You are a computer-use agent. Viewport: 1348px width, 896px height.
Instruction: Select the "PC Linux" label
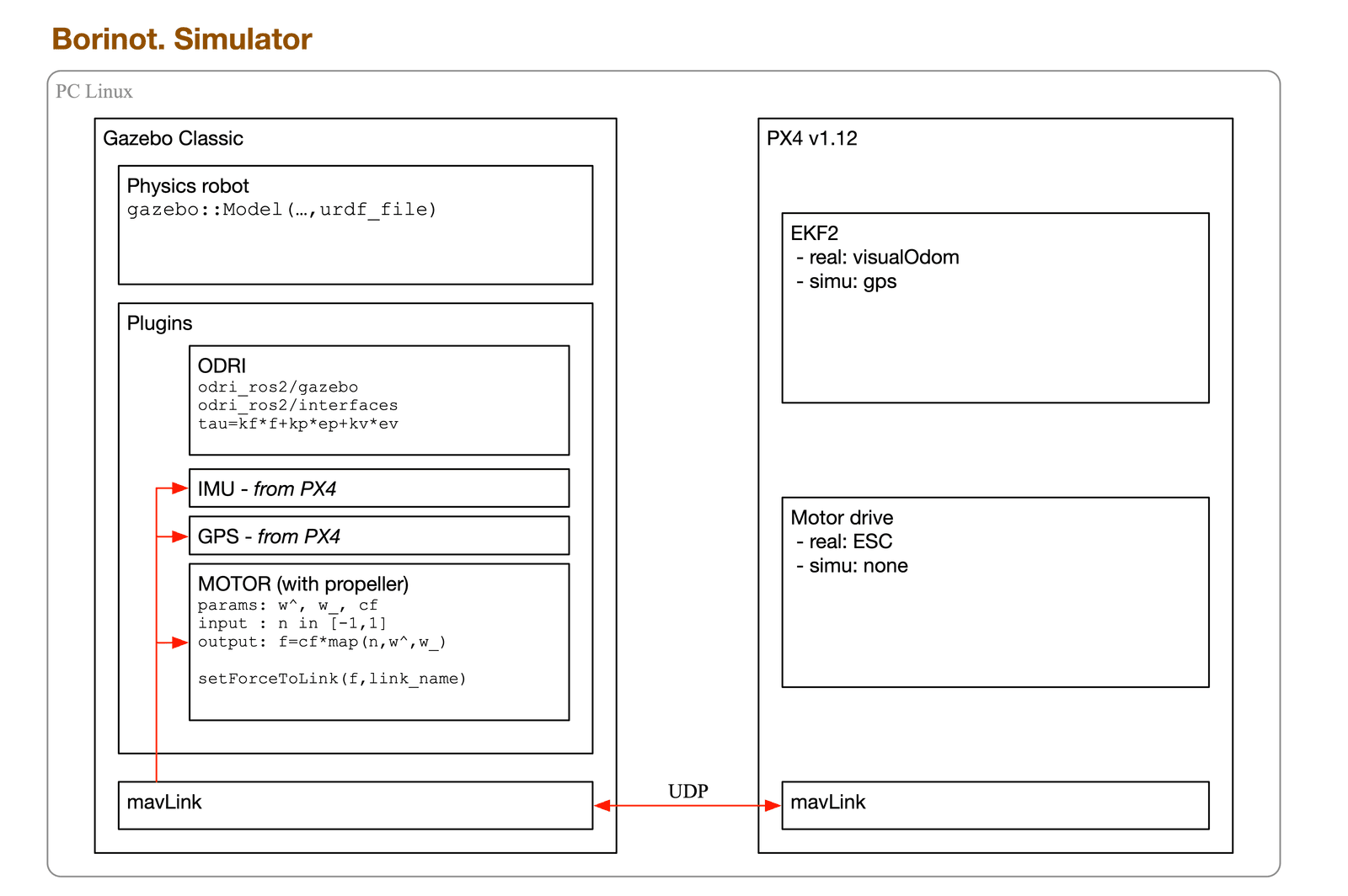94,91
